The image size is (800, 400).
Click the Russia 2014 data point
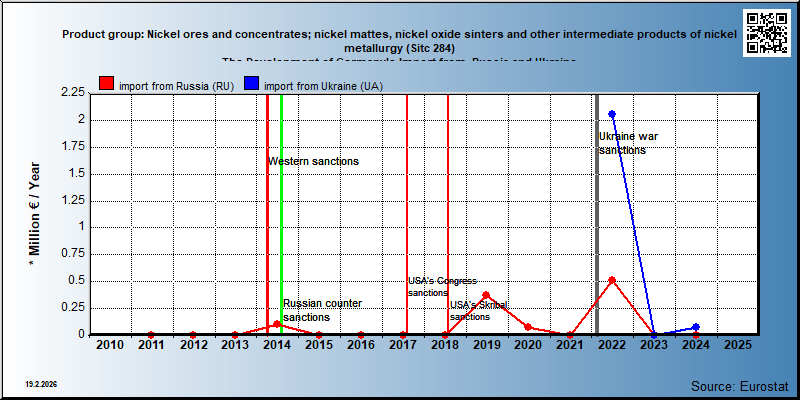point(277,323)
